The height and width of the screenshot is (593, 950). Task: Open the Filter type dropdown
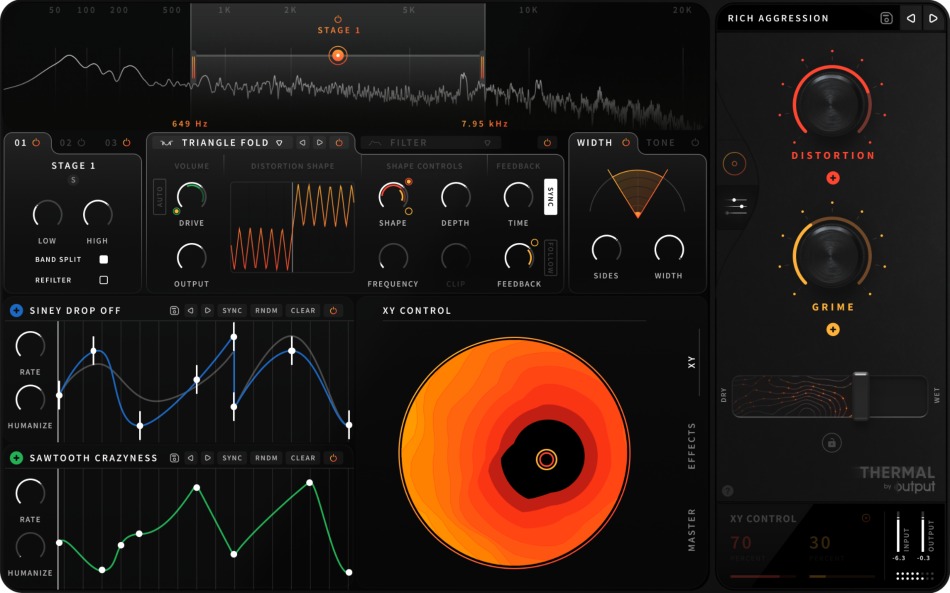[x=488, y=142]
